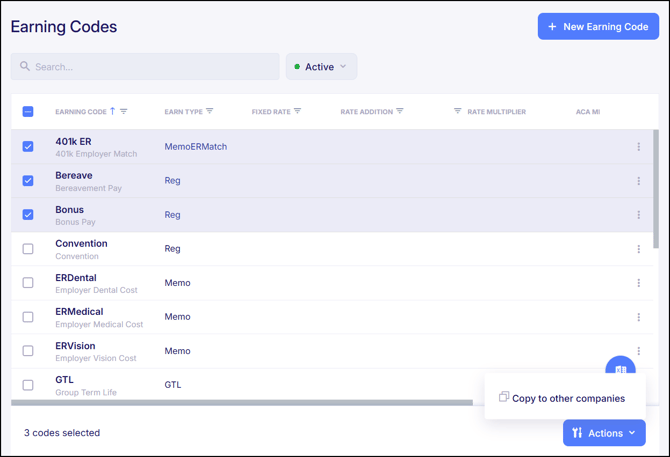The width and height of the screenshot is (670, 457).
Task: Click the horizontal scrollbar under the table
Action: 241,403
